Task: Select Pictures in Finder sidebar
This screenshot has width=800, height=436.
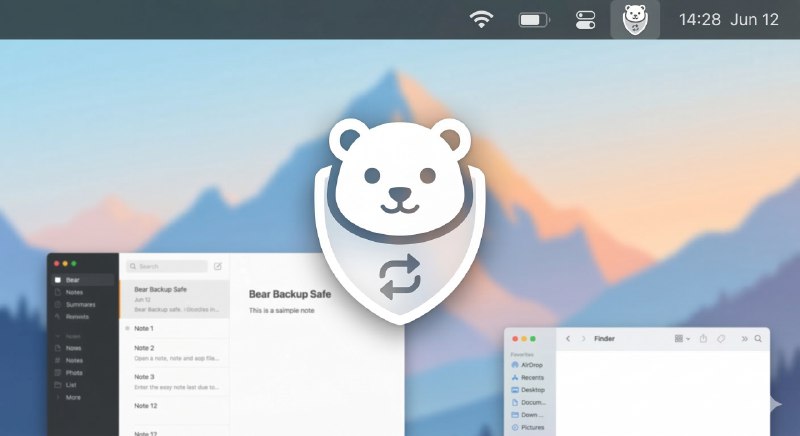Action: [528, 427]
